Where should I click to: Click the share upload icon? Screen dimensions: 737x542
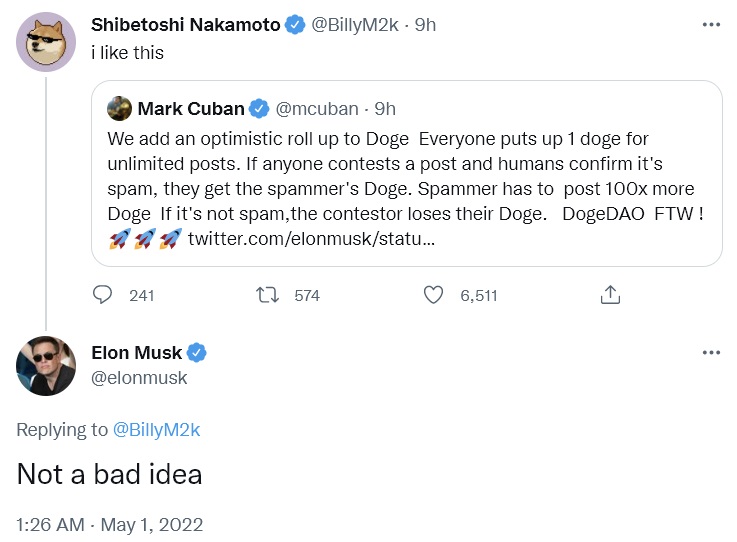click(x=610, y=295)
